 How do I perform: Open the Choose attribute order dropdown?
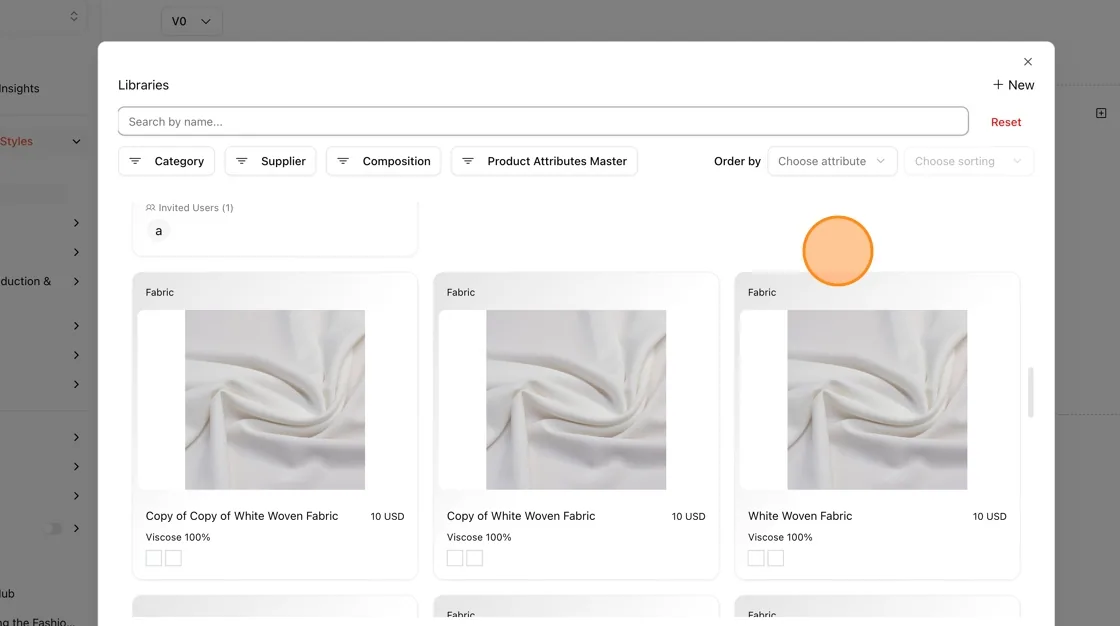click(x=832, y=162)
